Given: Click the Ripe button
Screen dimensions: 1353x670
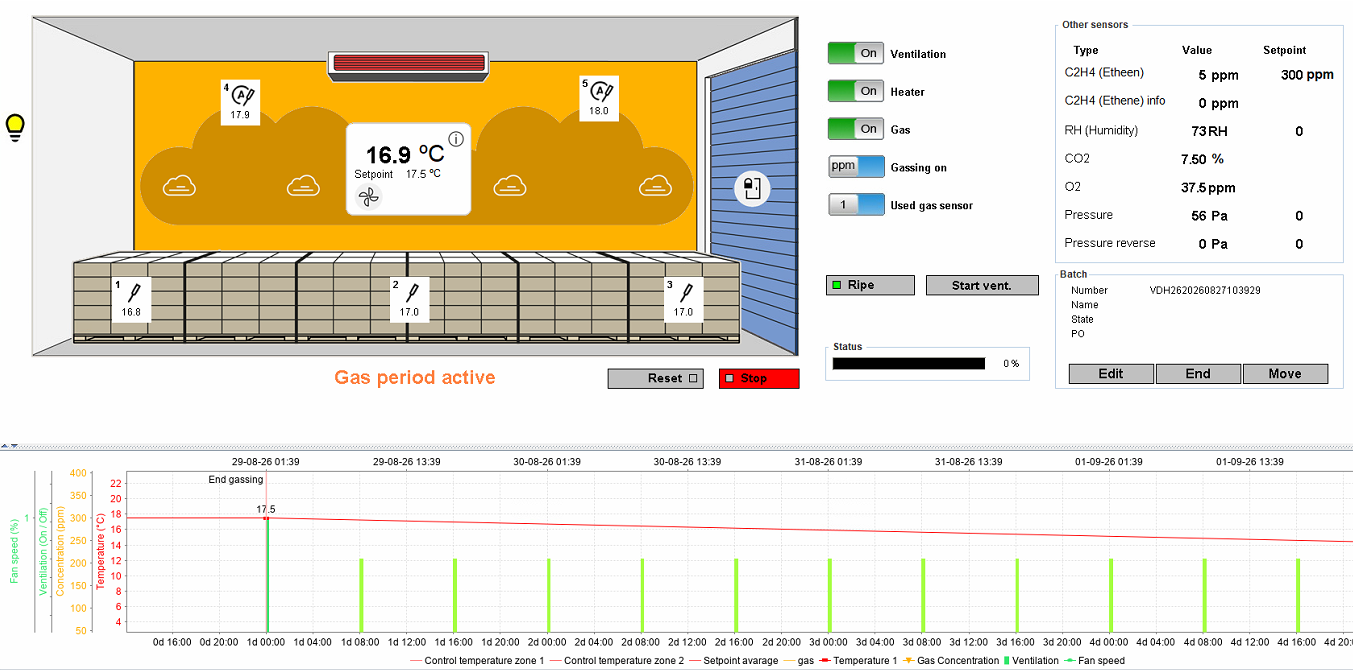Looking at the screenshot, I should (x=870, y=285).
